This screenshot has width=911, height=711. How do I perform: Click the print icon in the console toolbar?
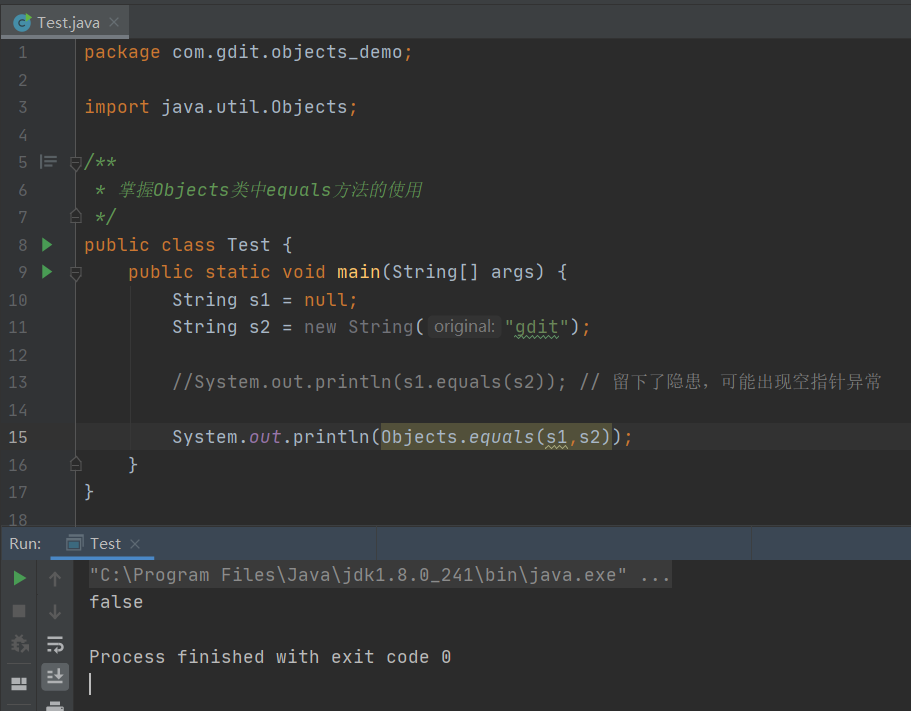pos(54,705)
